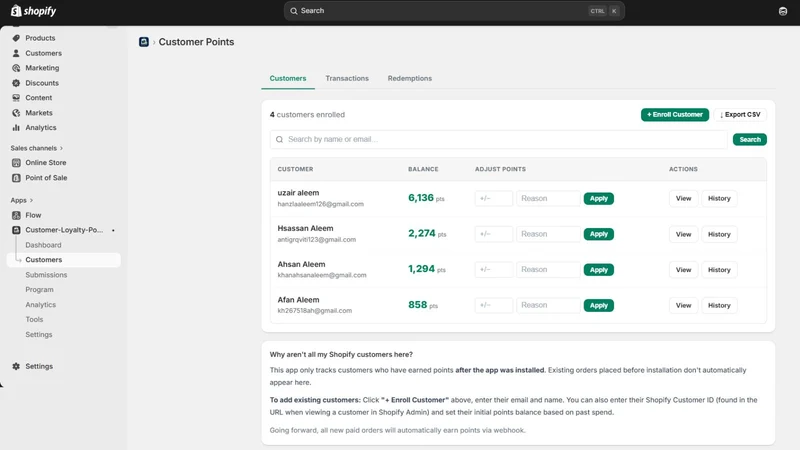Click the Enroll Customer button
The width and height of the screenshot is (800, 450).
(x=674, y=114)
